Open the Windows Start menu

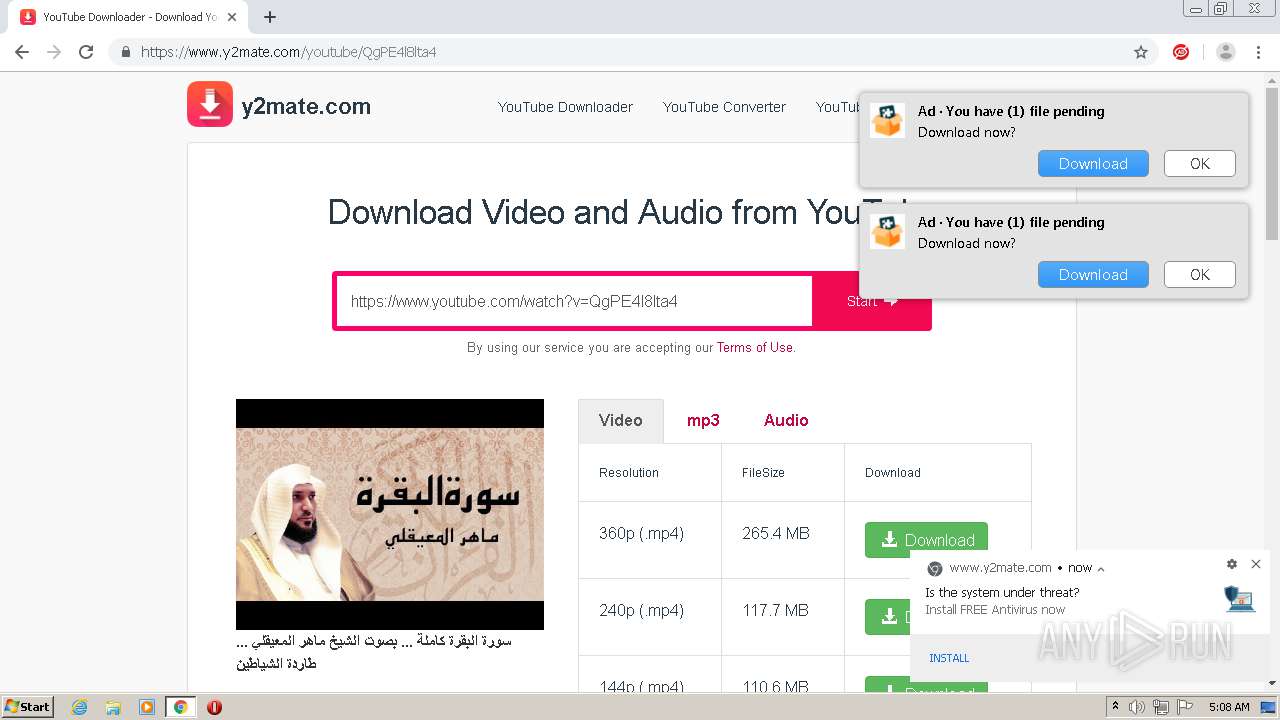tap(28, 707)
